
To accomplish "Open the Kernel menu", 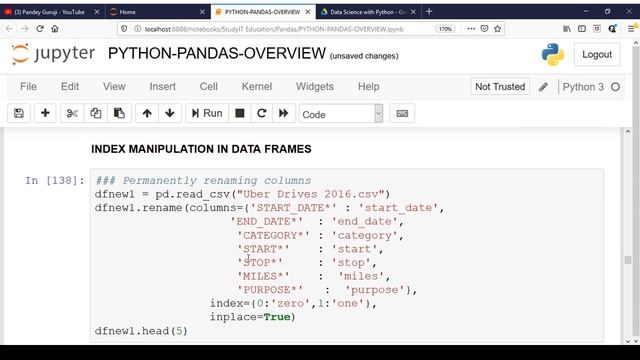I will pyautogui.click(x=257, y=87).
